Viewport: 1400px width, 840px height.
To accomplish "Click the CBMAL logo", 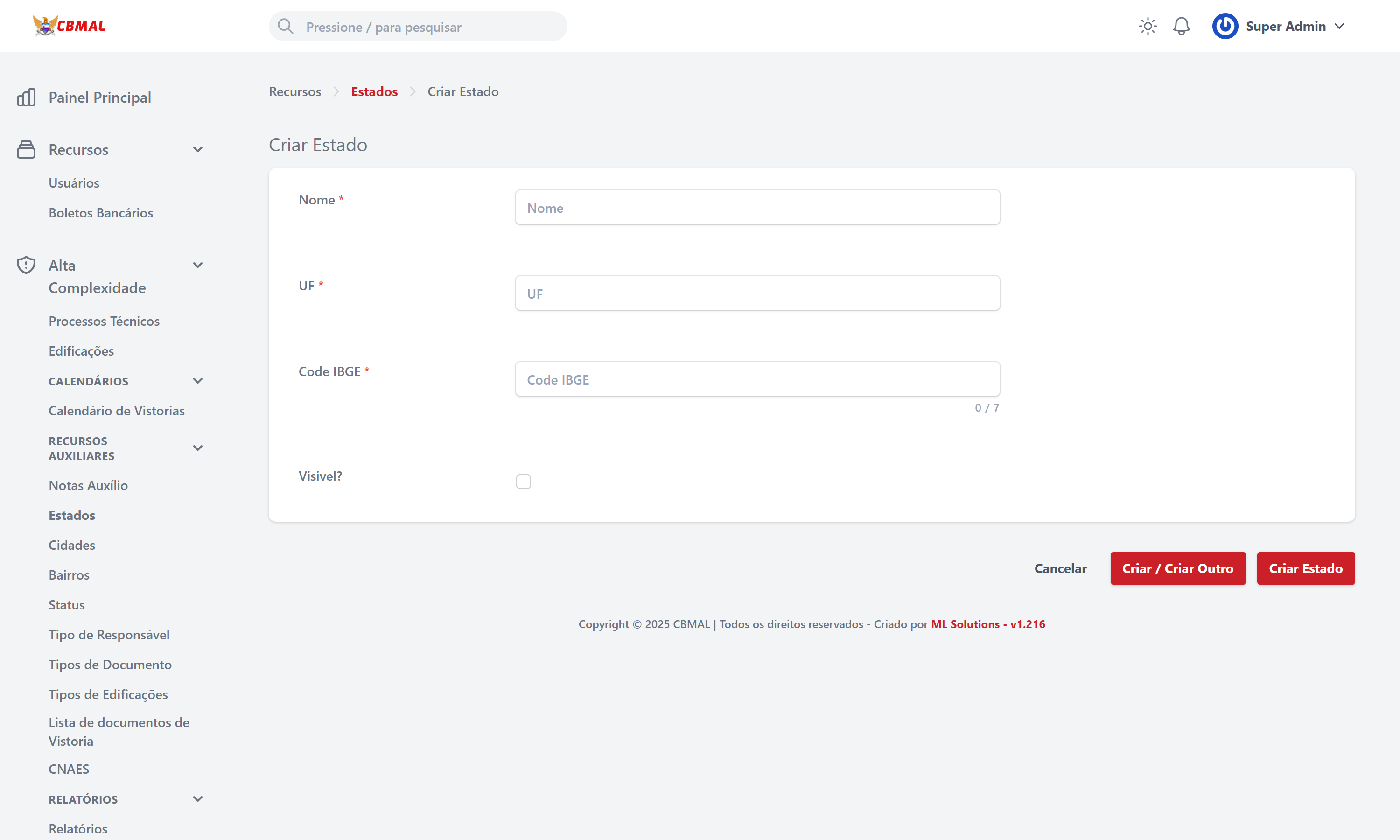I will click(x=69, y=26).
